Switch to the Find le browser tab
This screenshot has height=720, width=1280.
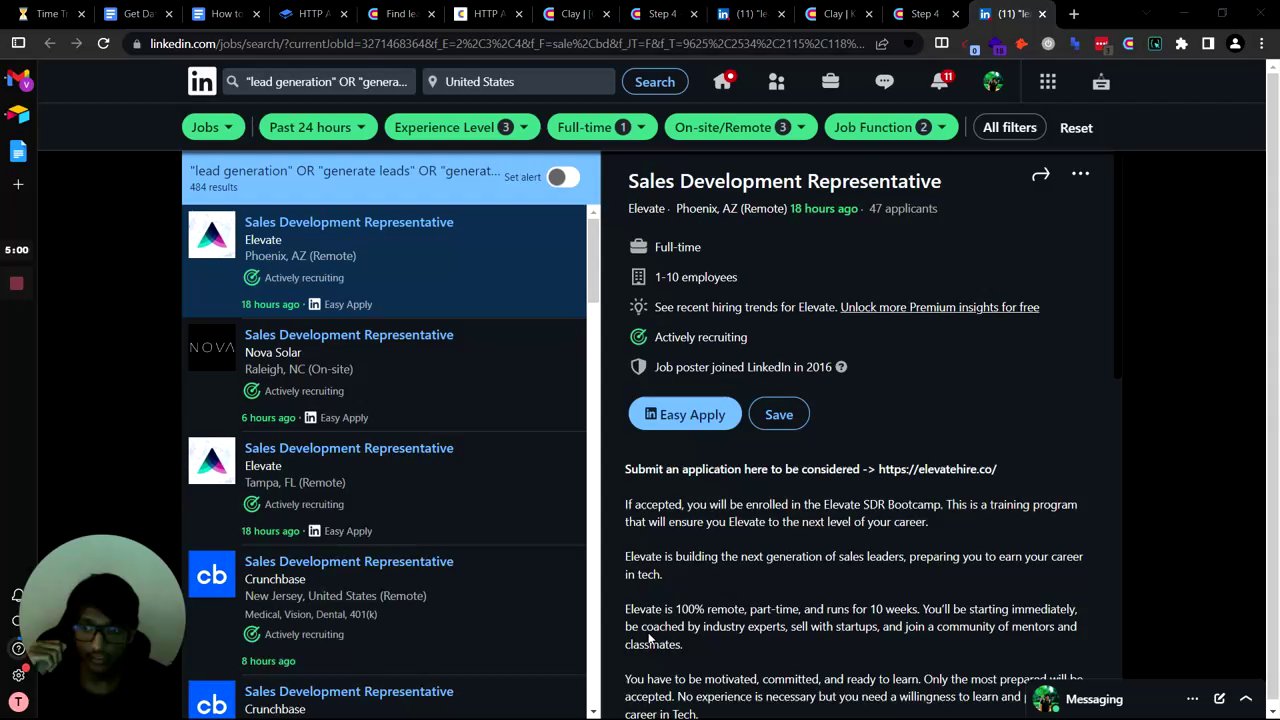coord(400,14)
